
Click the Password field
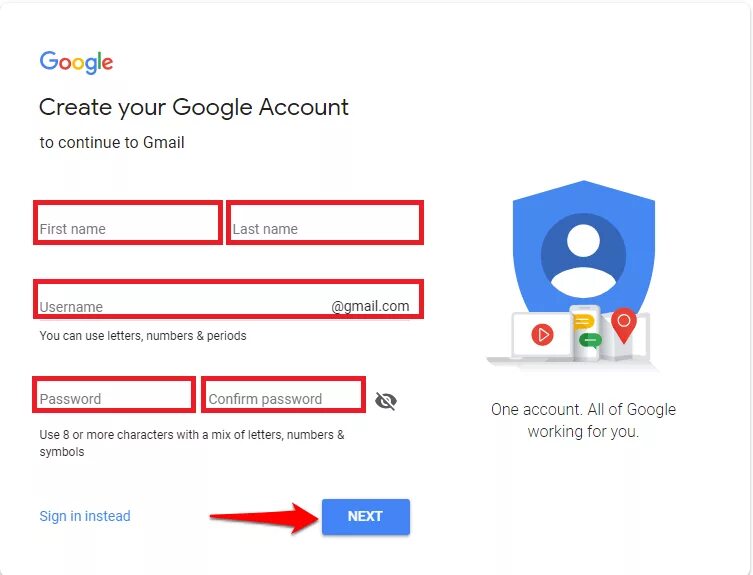pyautogui.click(x=114, y=394)
